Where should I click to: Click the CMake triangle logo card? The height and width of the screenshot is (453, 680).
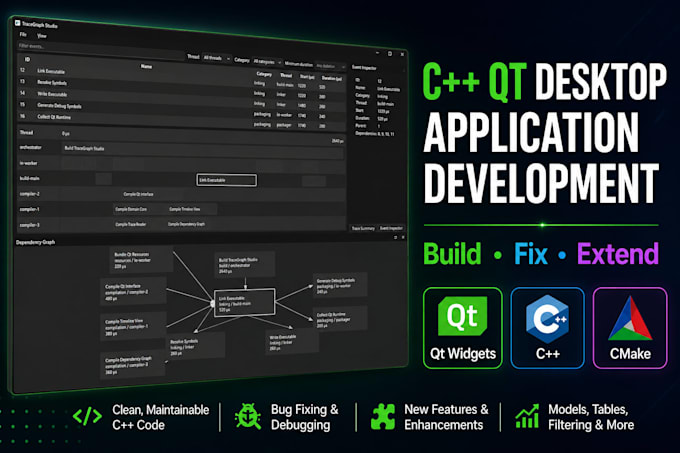(630, 328)
